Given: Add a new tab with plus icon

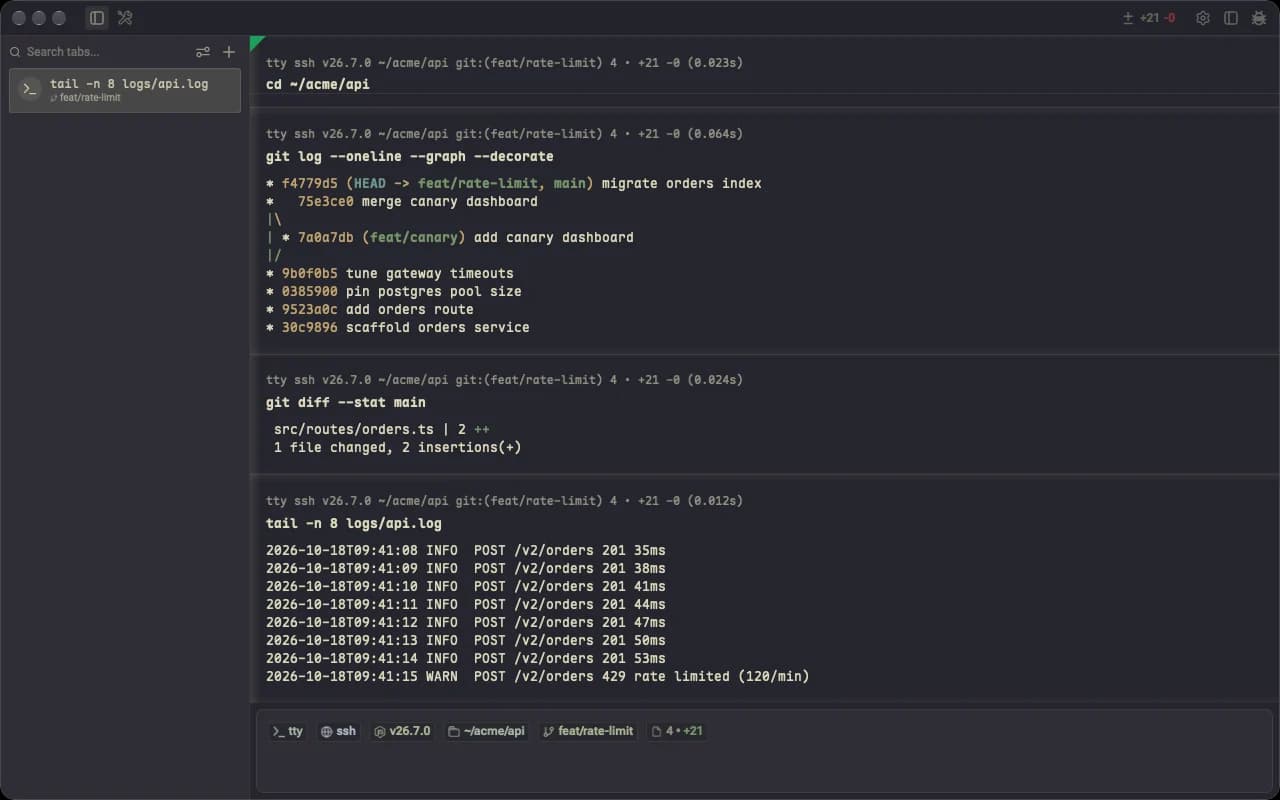Looking at the screenshot, I should [x=229, y=52].
